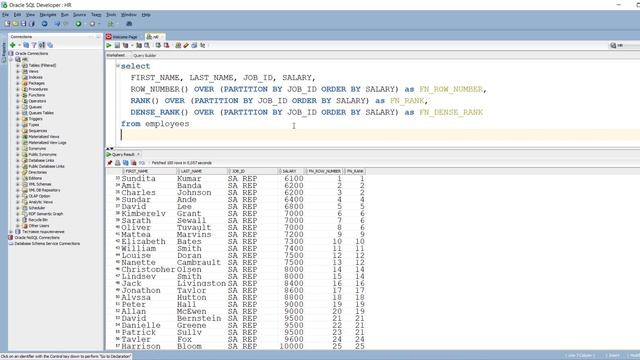Click the 'Bernstein' last name cell
This screenshot has width=640, height=360.
pos(199,318)
